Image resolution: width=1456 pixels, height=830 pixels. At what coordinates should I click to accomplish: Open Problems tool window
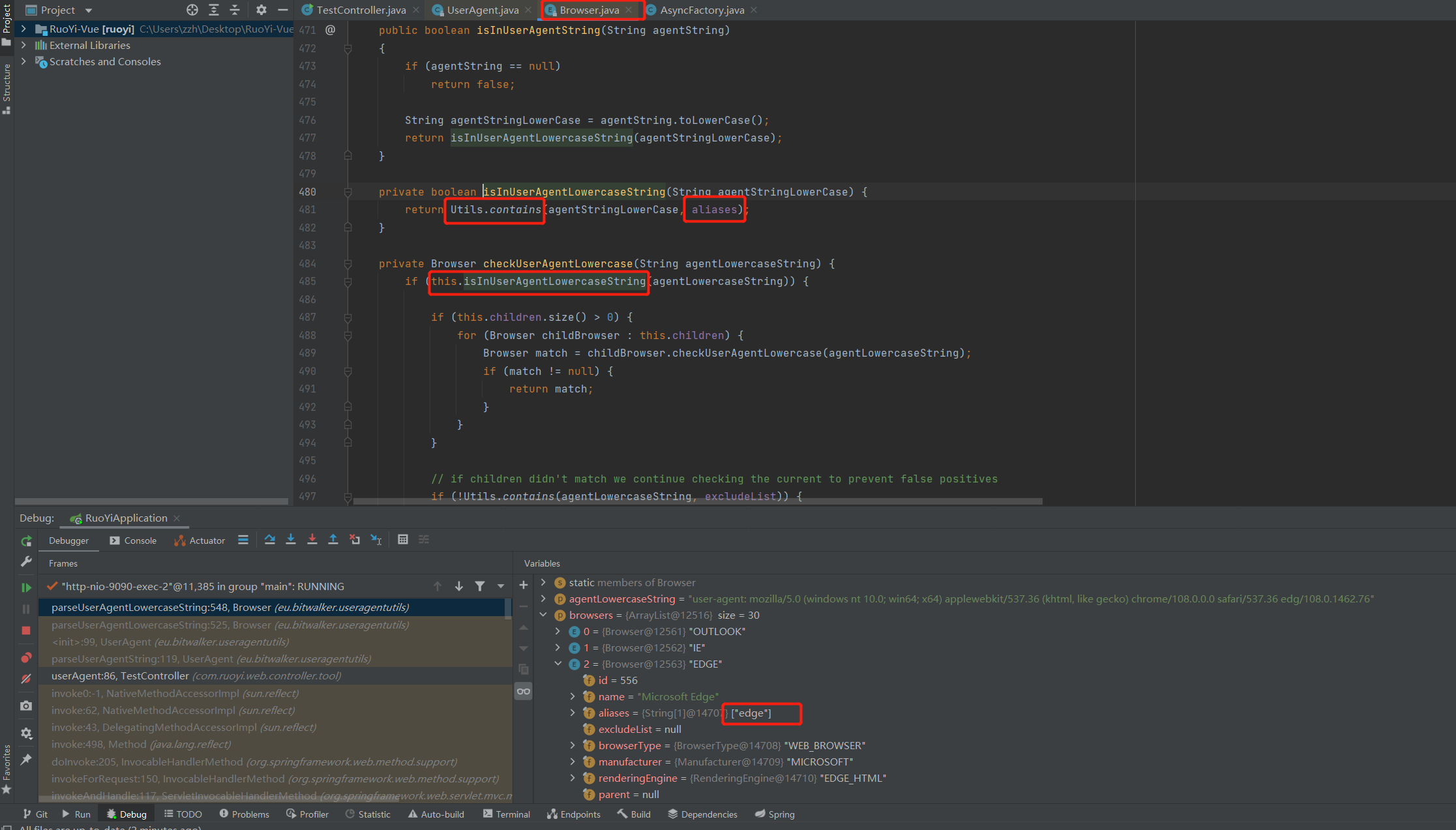click(x=245, y=814)
